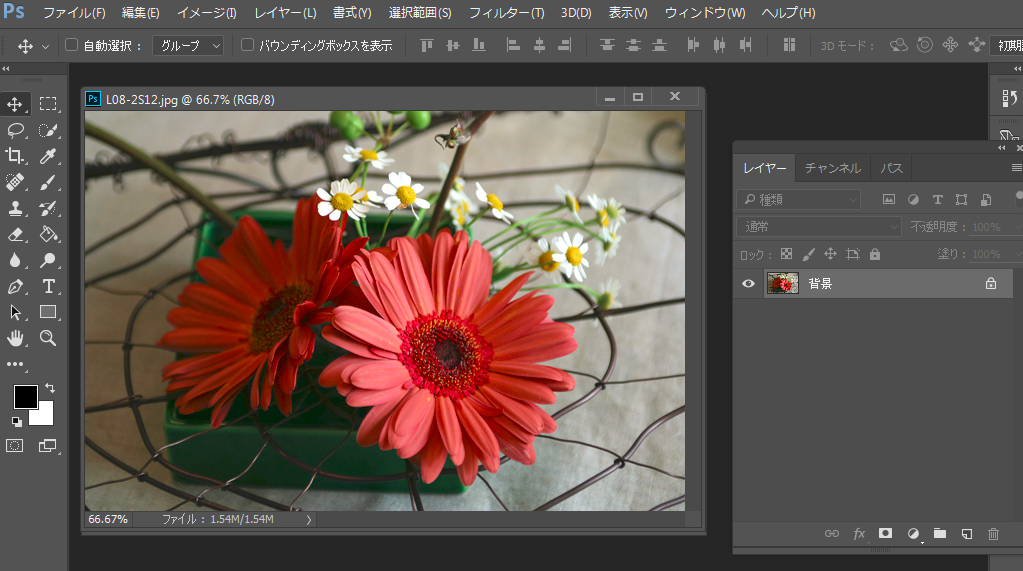The width and height of the screenshot is (1023, 571).
Task: Select the Crop tool
Action: click(15, 156)
